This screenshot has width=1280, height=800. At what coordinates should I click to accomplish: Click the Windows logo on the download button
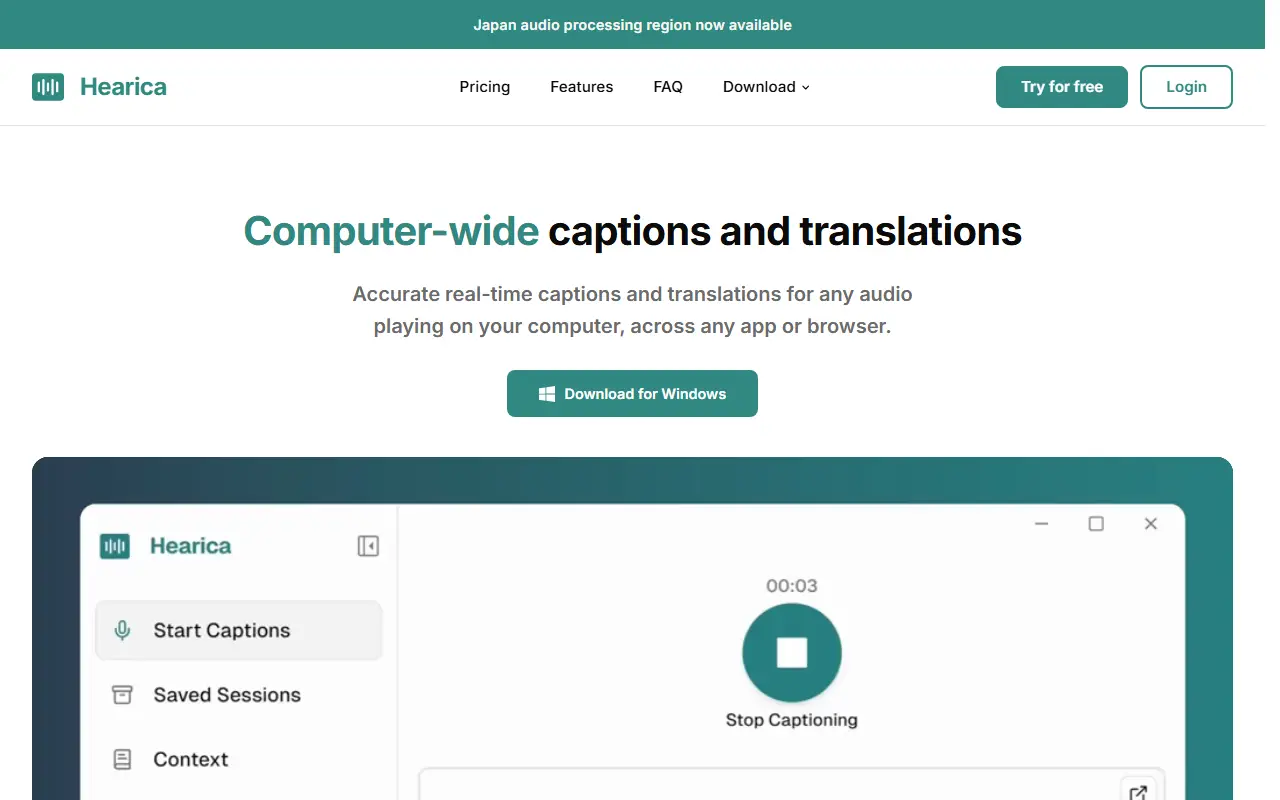click(547, 394)
